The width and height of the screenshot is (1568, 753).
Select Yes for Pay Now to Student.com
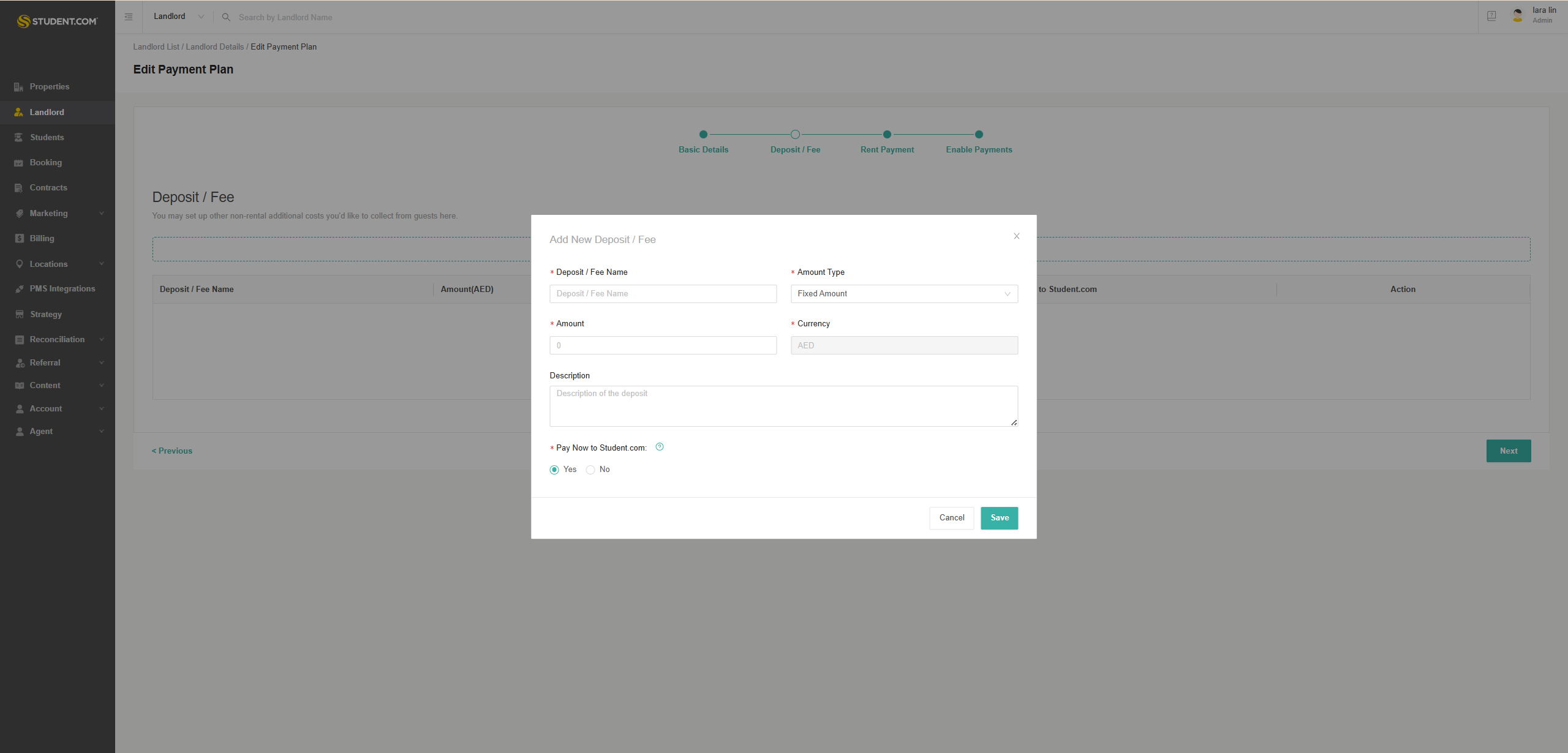point(554,470)
